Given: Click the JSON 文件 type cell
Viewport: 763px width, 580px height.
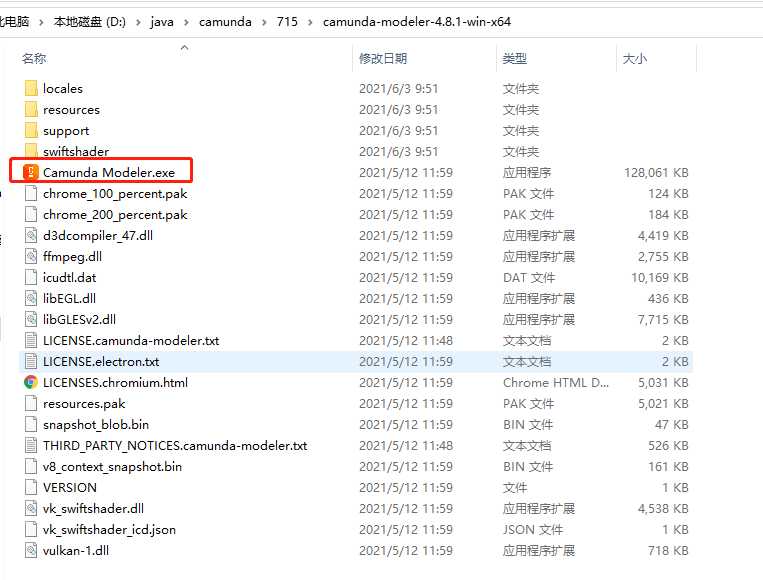Looking at the screenshot, I should 533,529.
